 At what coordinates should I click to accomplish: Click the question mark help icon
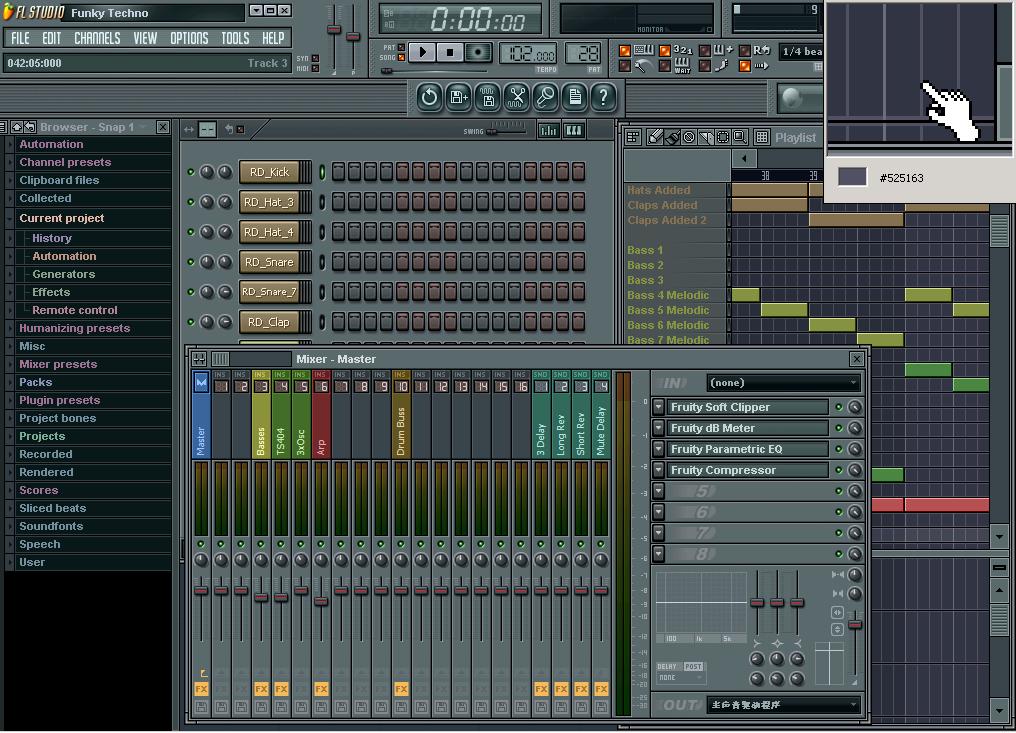[x=603, y=97]
